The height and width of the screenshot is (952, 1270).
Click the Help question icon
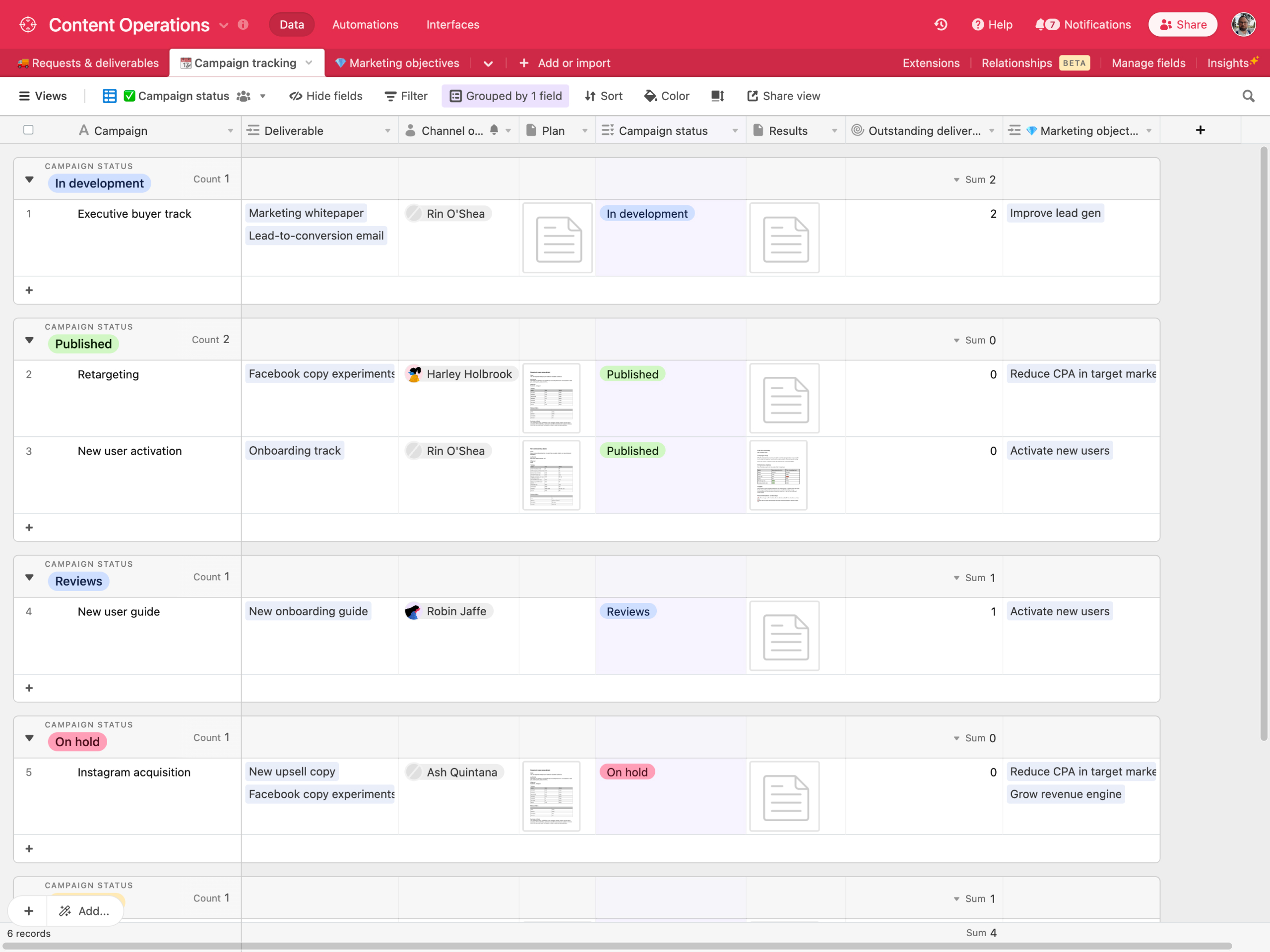(977, 25)
